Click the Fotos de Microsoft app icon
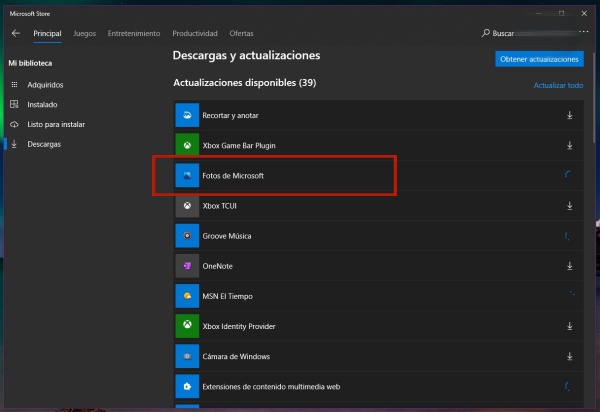The height and width of the screenshot is (412, 600). pyautogui.click(x=187, y=176)
